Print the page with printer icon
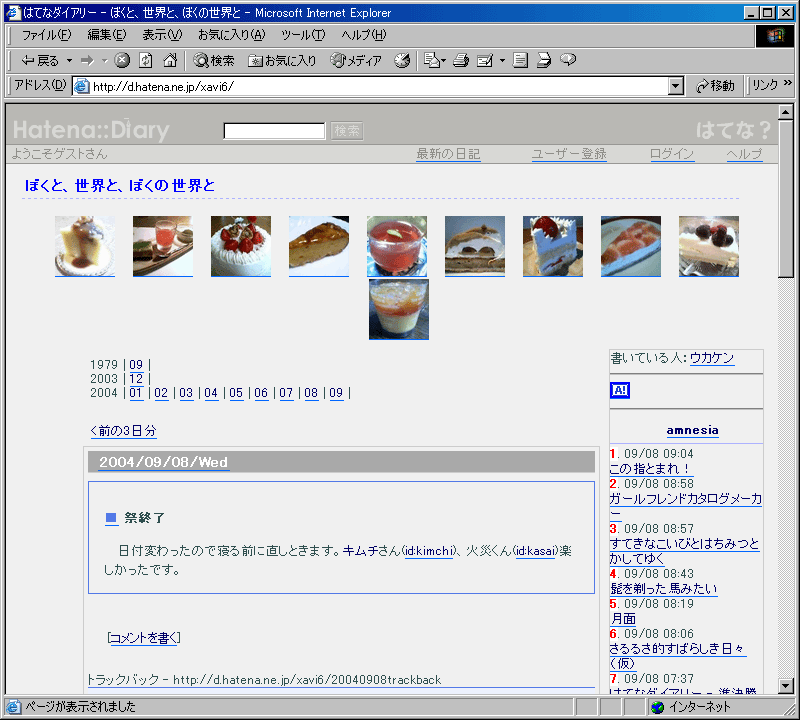Viewport: 800px width, 720px height. point(461,61)
